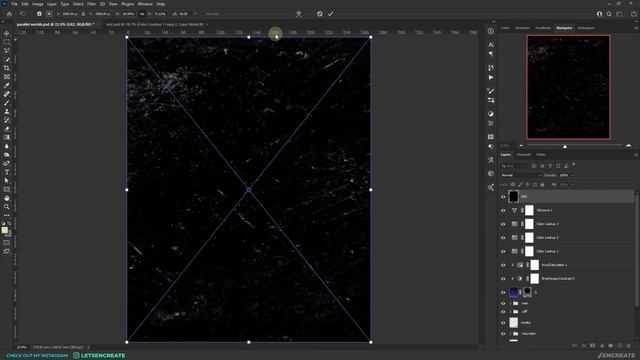Viewport: 640px width, 360px height.
Task: Click Navigator zoom-out small mountains button
Action: [x=521, y=146]
